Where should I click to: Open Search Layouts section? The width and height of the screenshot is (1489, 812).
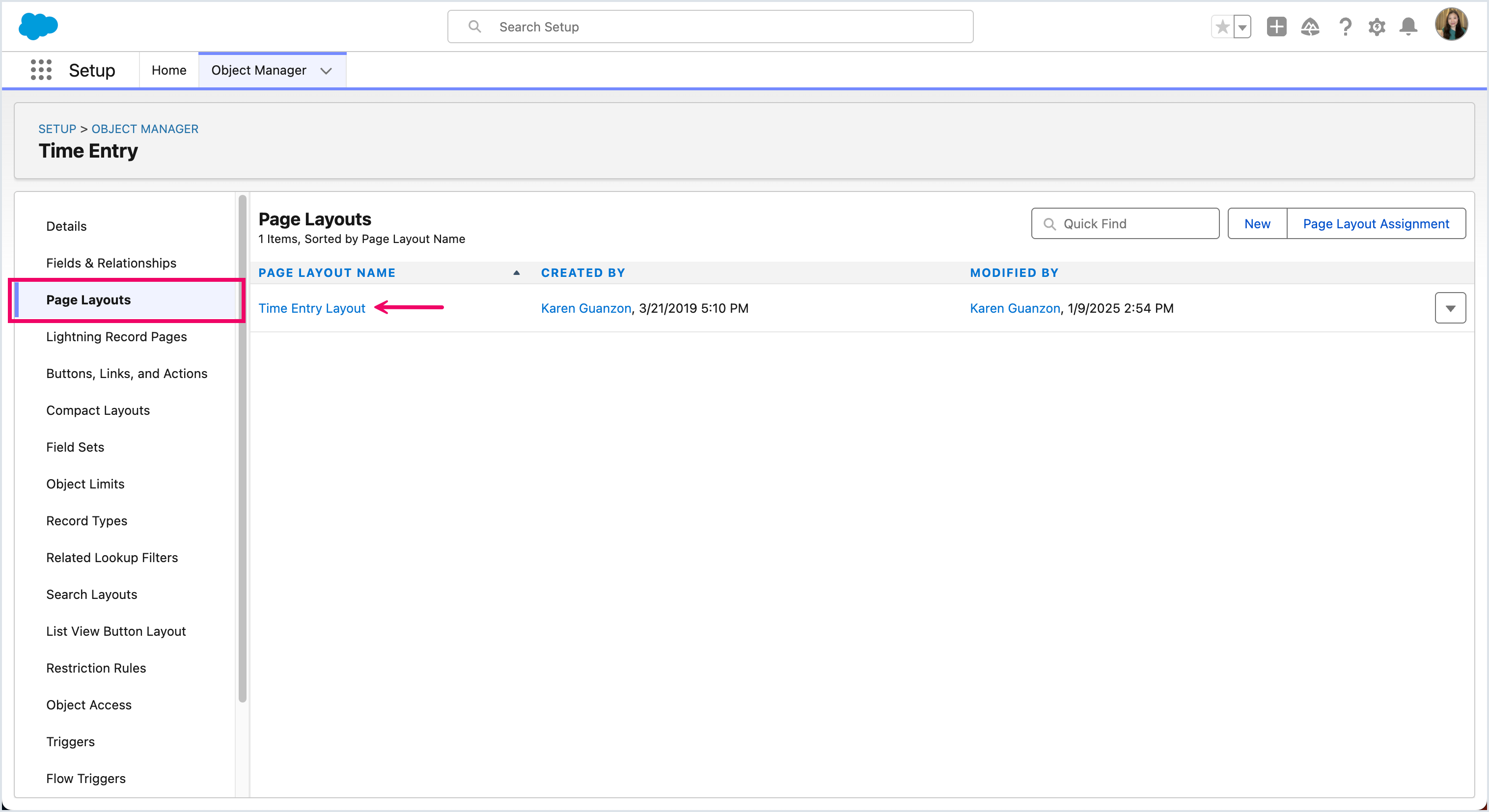(x=91, y=595)
